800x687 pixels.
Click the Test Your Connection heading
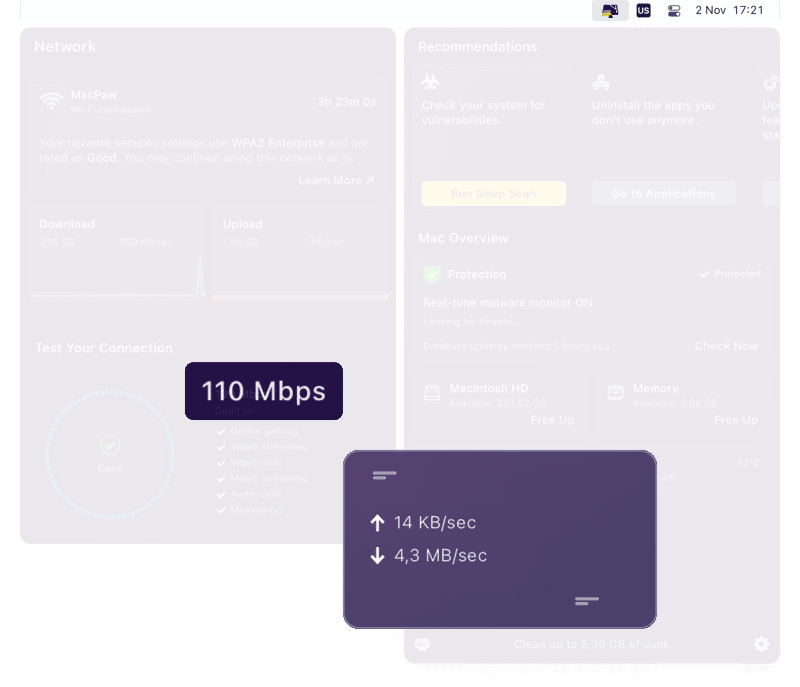pyautogui.click(x=104, y=348)
